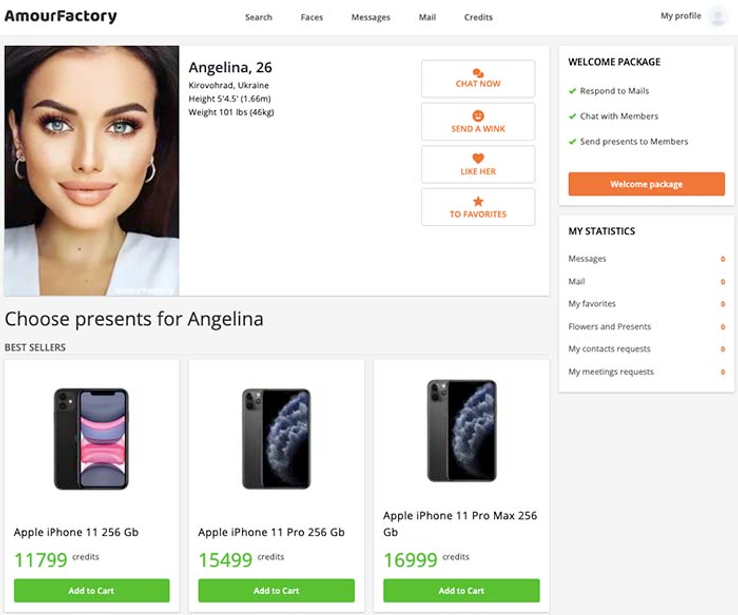Click the AmourFactory logo

60,16
